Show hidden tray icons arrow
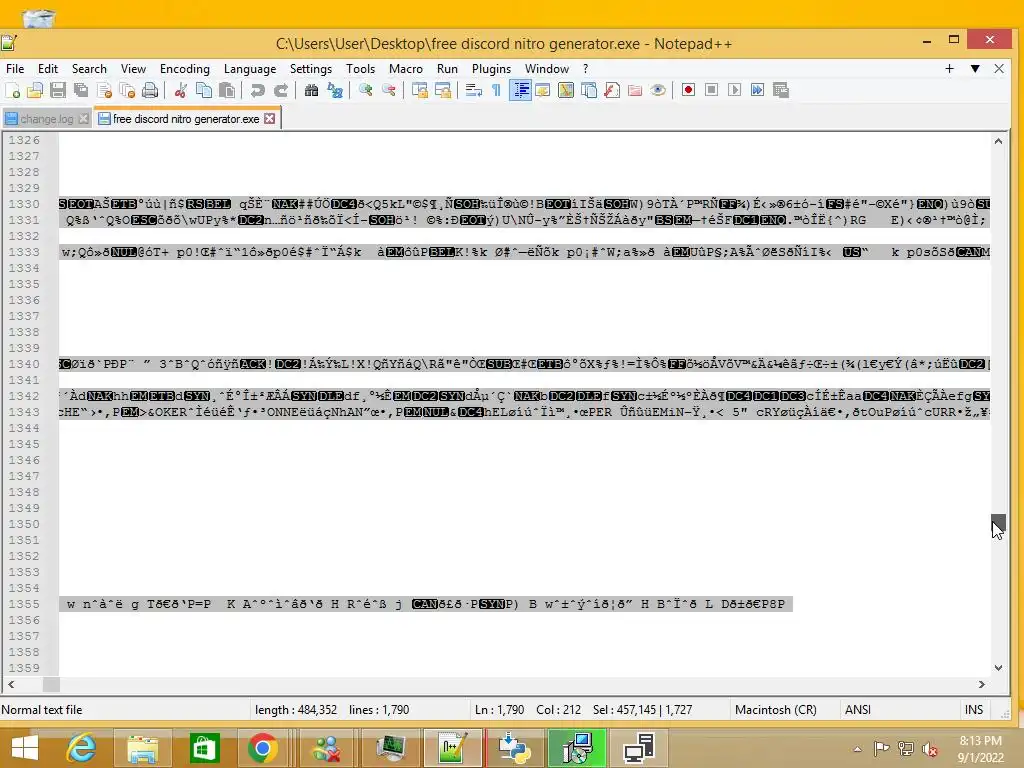 [x=857, y=749]
